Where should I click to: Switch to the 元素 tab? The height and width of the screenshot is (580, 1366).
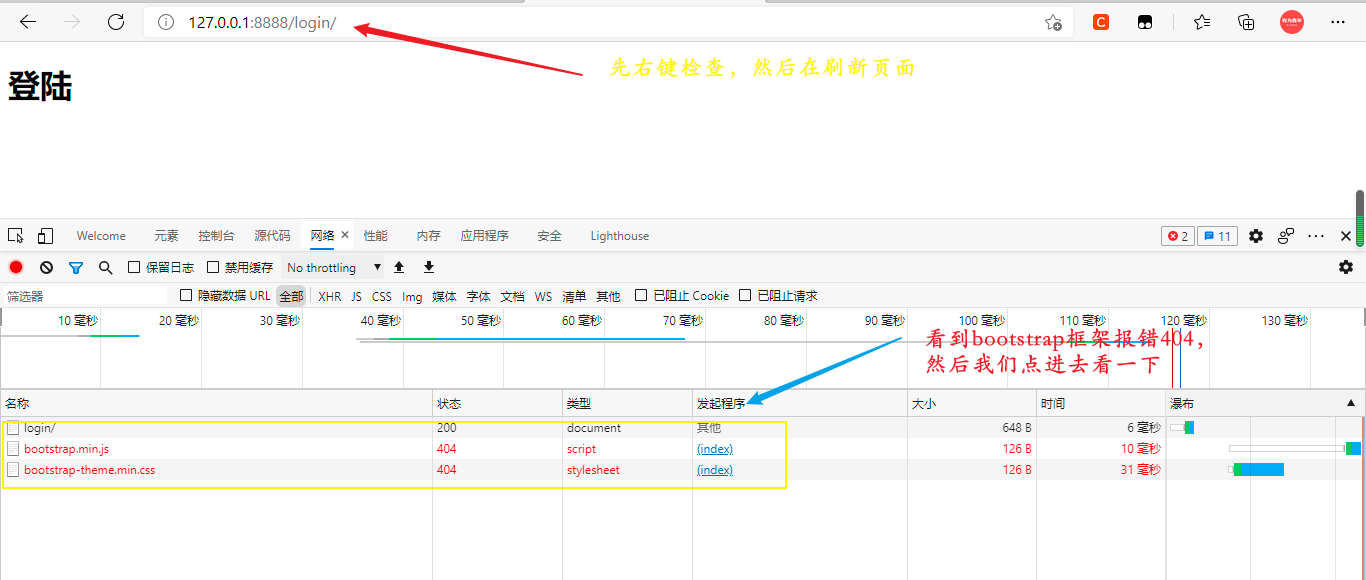tap(166, 236)
